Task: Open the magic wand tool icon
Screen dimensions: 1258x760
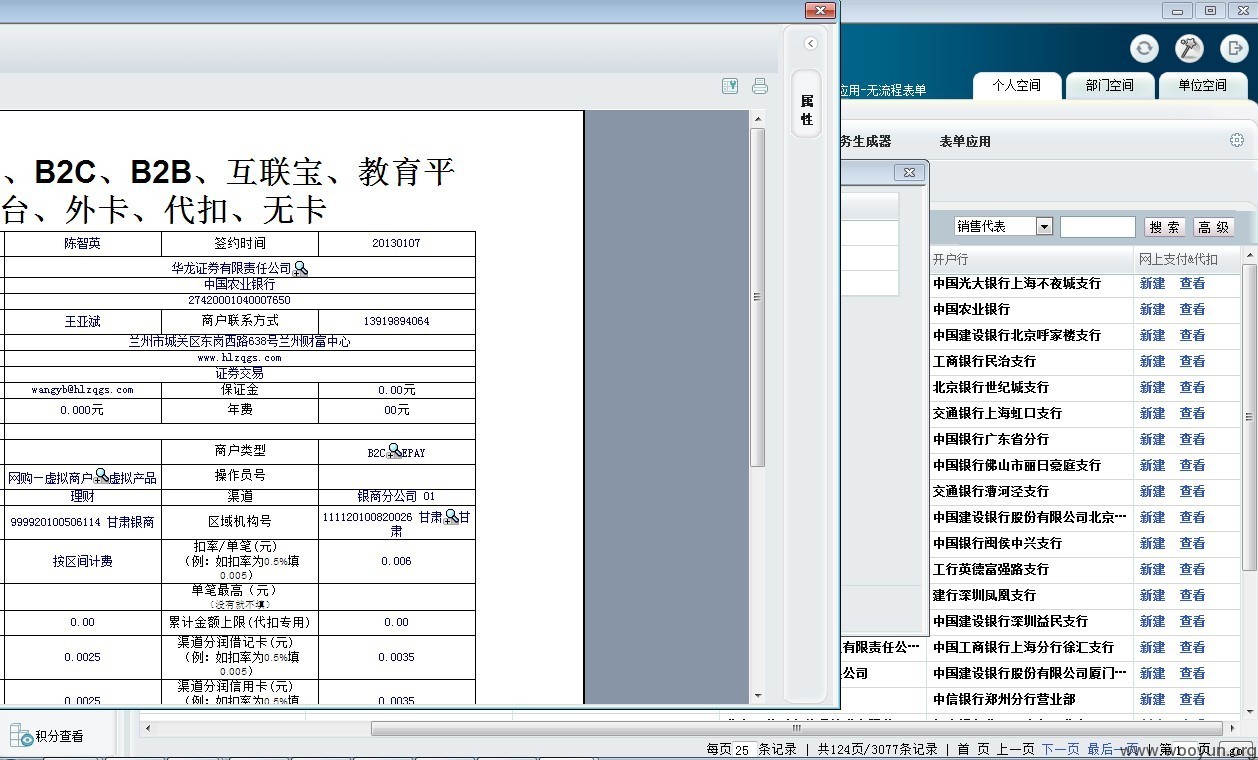Action: 1189,48
